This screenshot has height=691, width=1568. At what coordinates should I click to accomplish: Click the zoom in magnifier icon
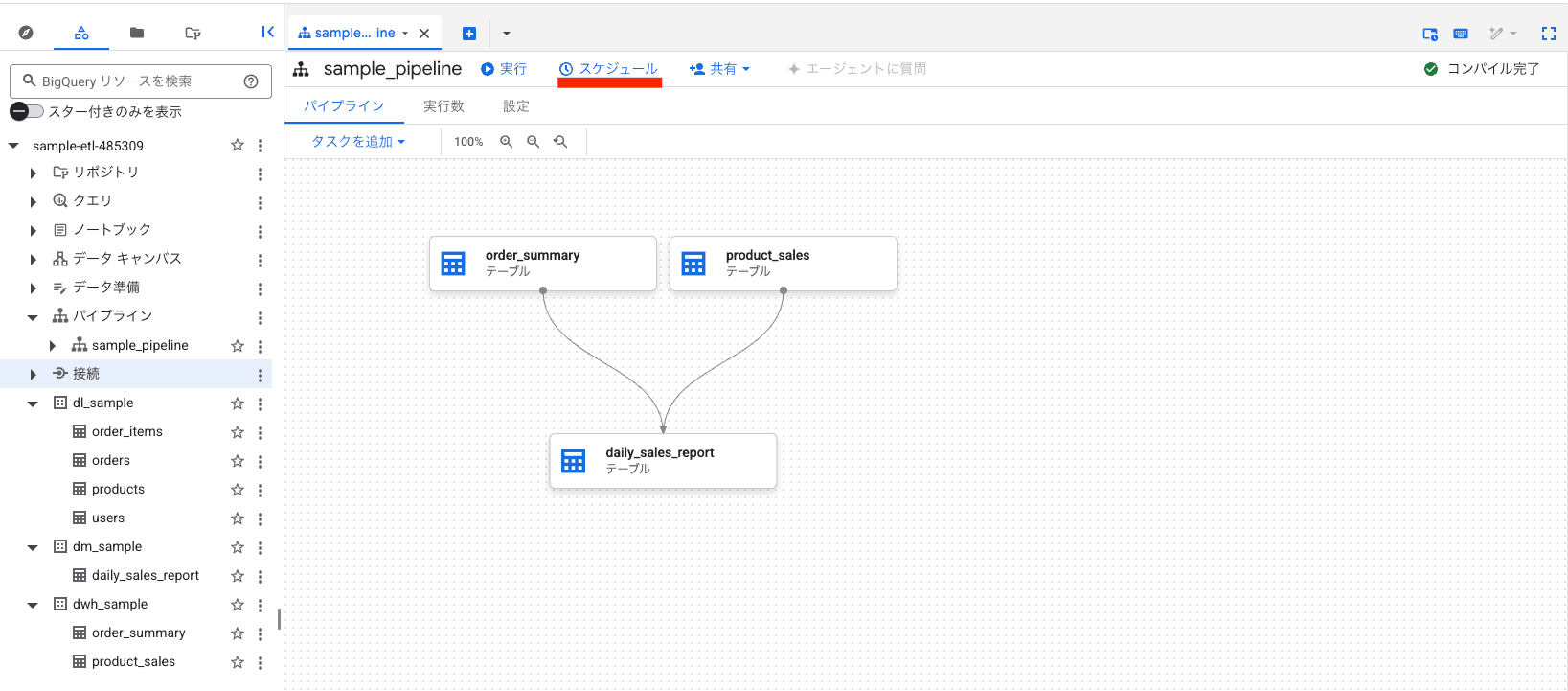click(x=506, y=142)
